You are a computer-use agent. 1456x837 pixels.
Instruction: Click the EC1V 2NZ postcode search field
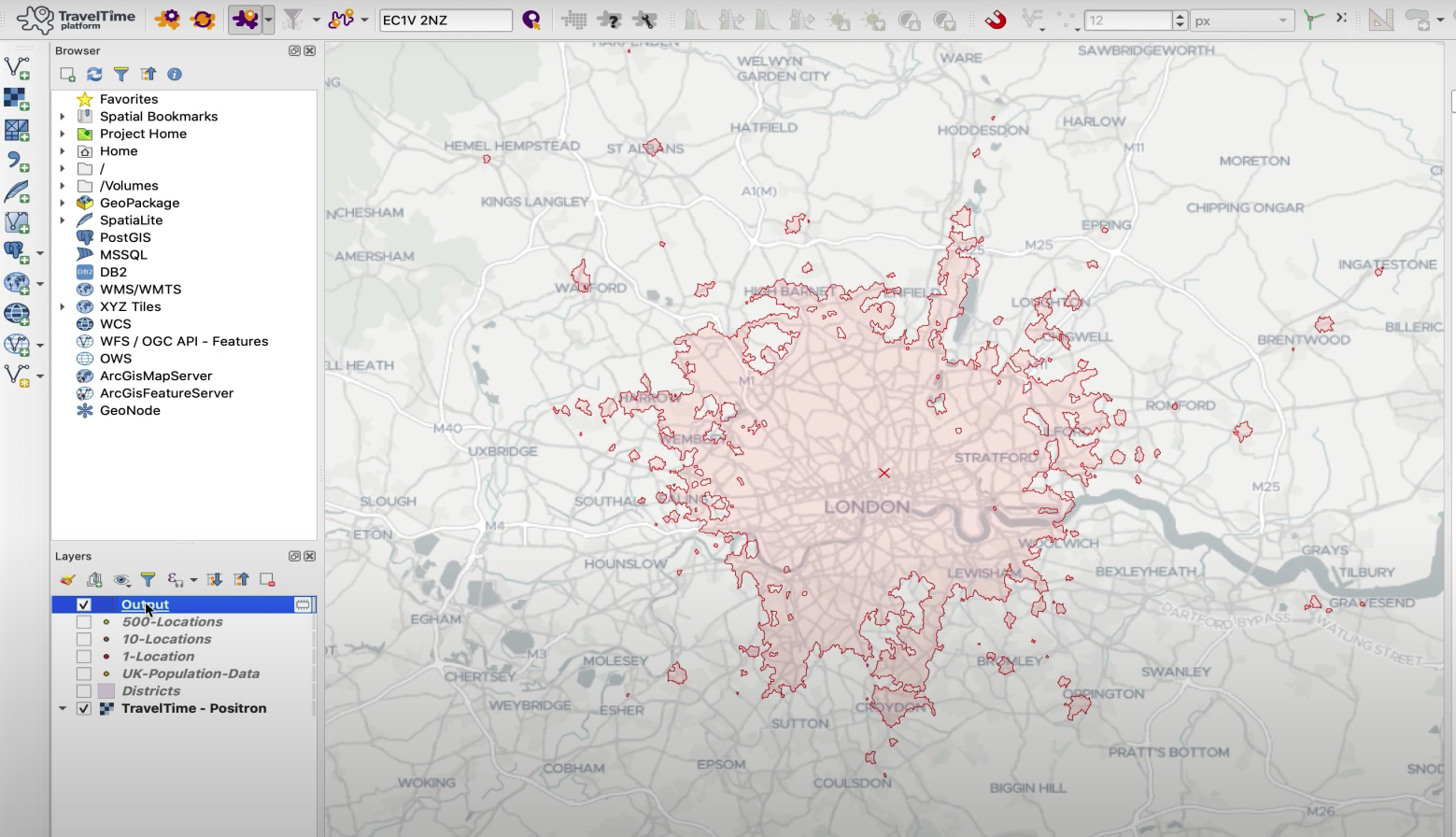pos(445,20)
